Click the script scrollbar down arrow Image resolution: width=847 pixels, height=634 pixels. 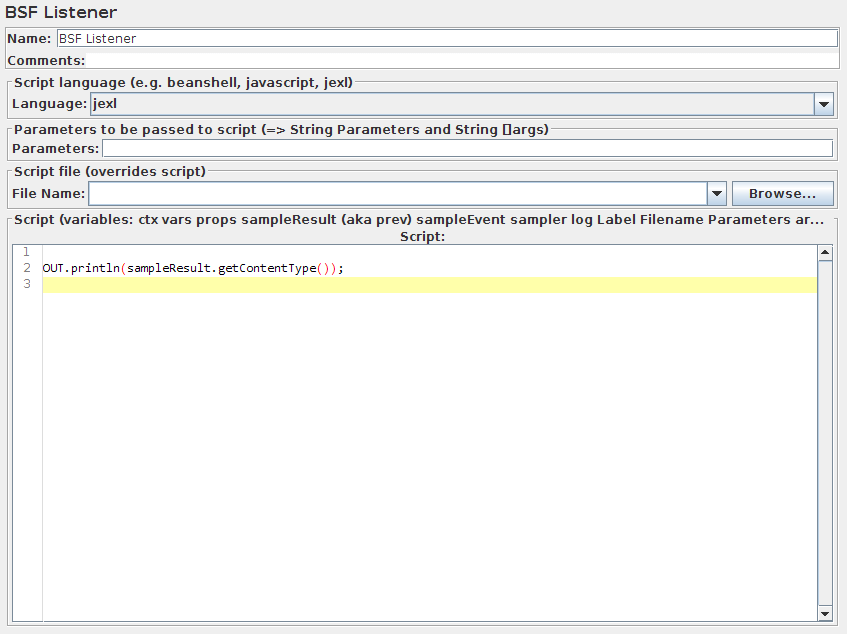pyautogui.click(x=825, y=612)
